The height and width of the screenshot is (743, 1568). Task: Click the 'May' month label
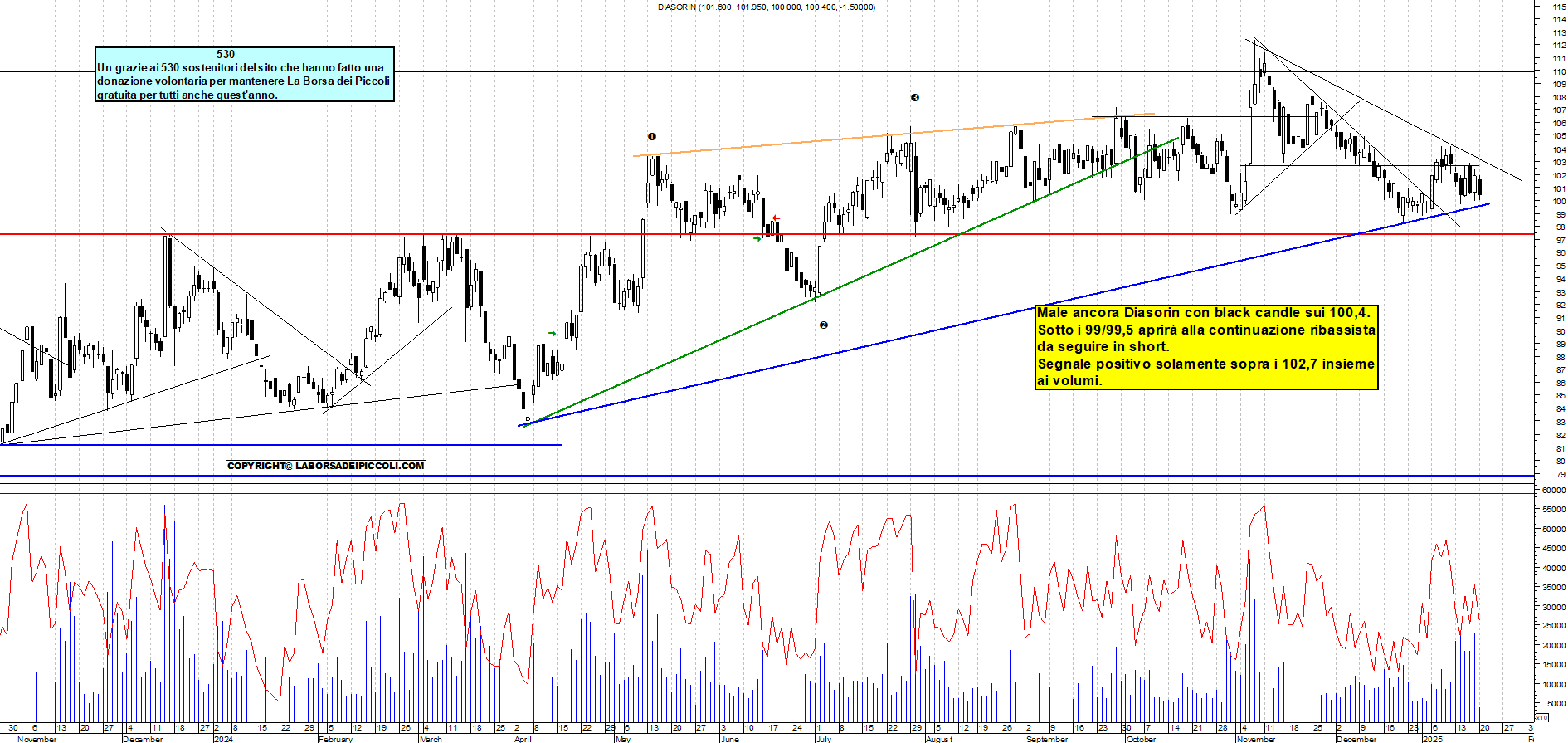pos(623,739)
